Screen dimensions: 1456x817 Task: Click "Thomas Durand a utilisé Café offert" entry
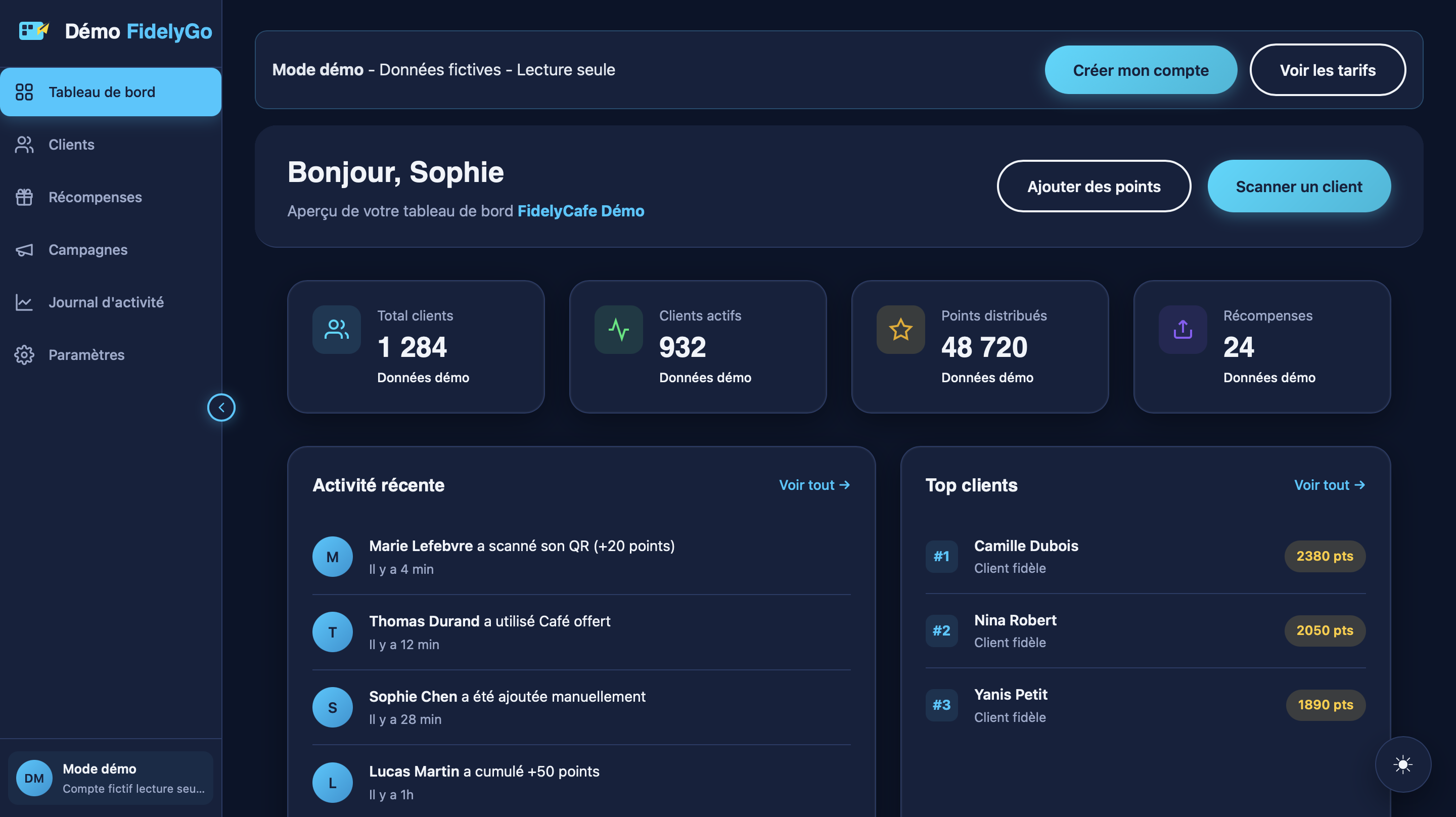581,632
